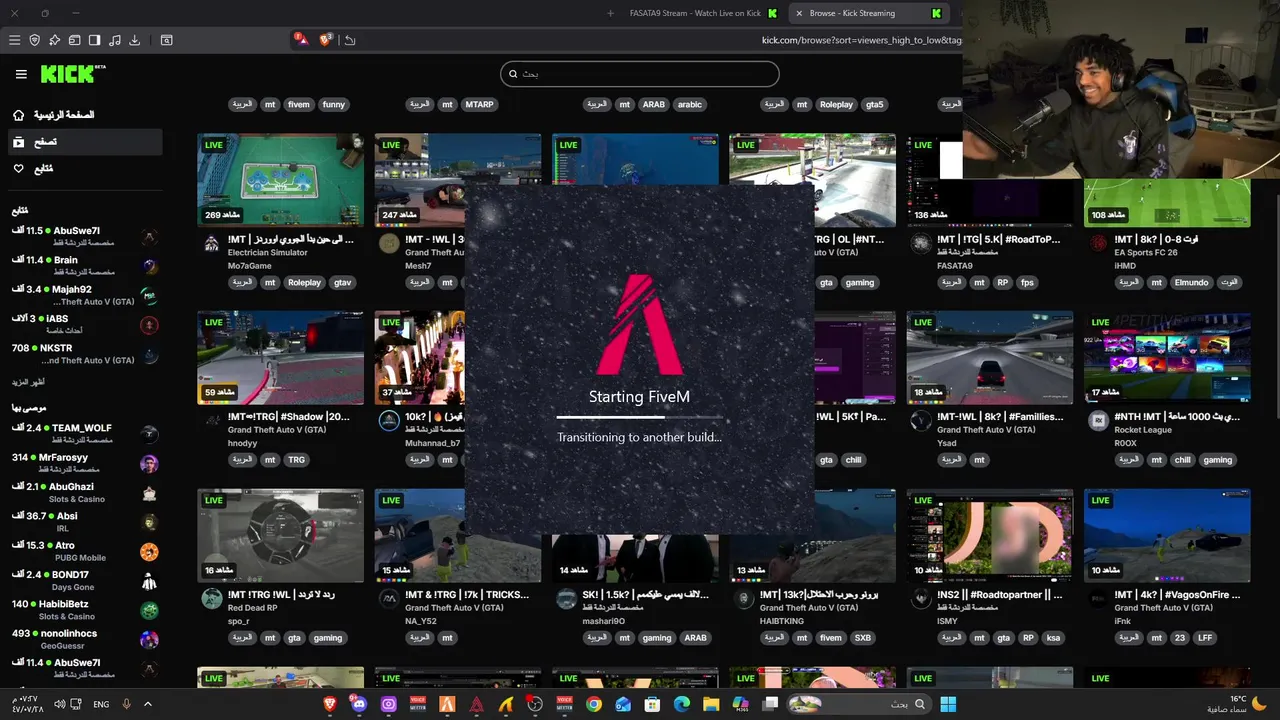Click iHMD channel avatar
Viewport: 1280px width, 720px height.
click(x=1098, y=243)
